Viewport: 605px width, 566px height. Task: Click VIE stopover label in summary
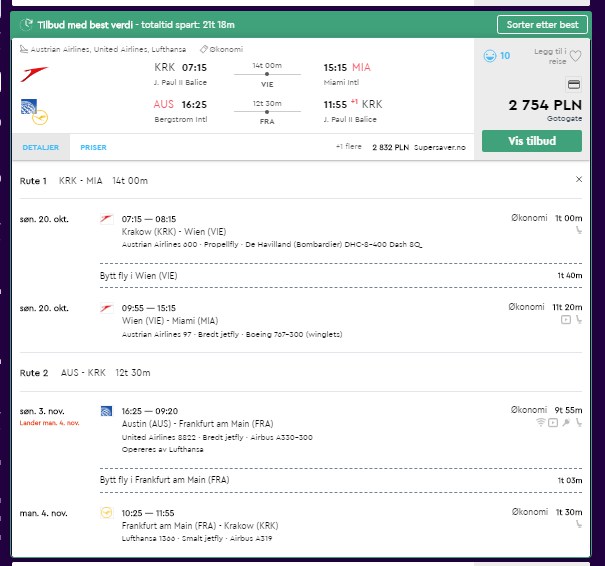(x=267, y=84)
